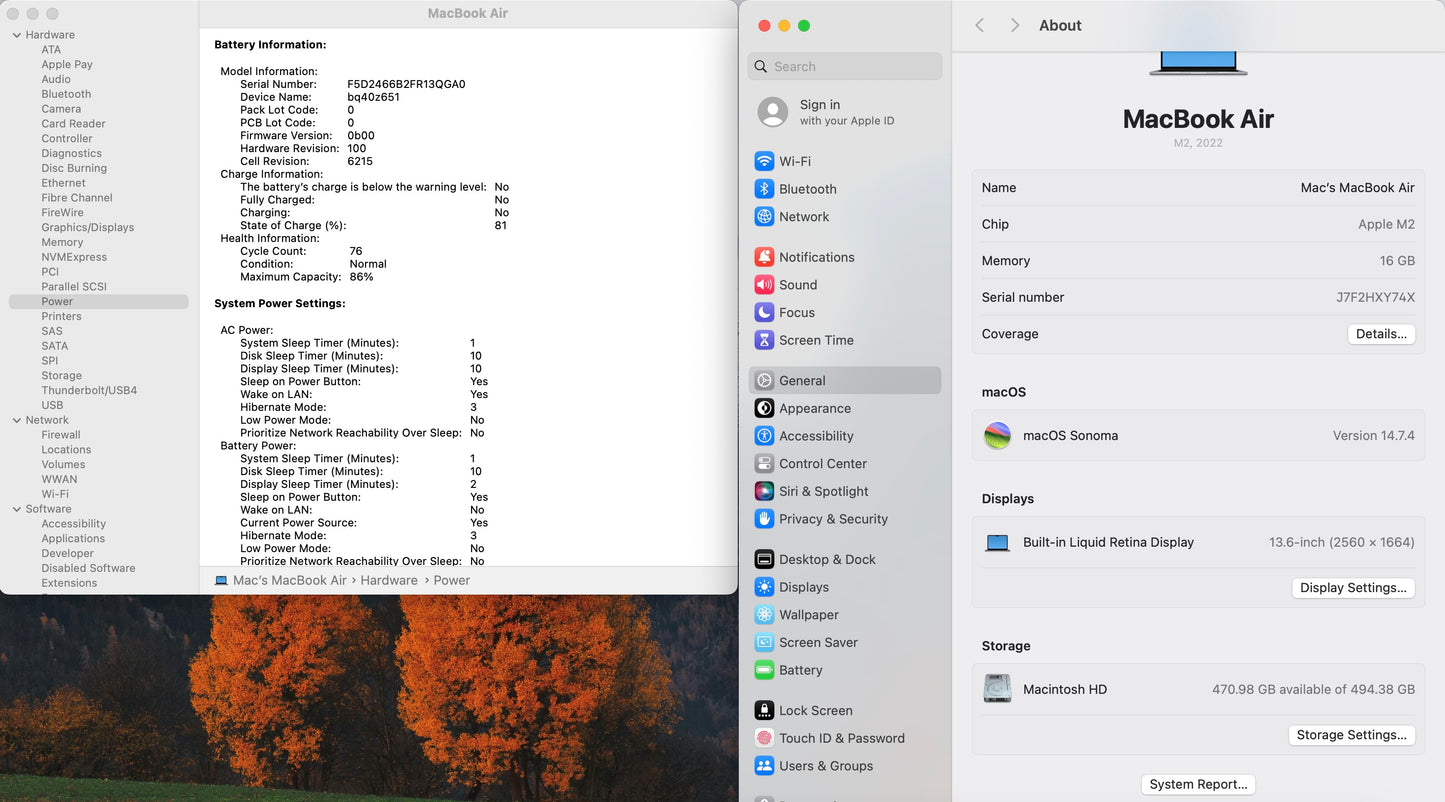Viewport: 1445px width, 802px height.
Task: Click the Version 14.7.4 text
Action: coord(1373,436)
